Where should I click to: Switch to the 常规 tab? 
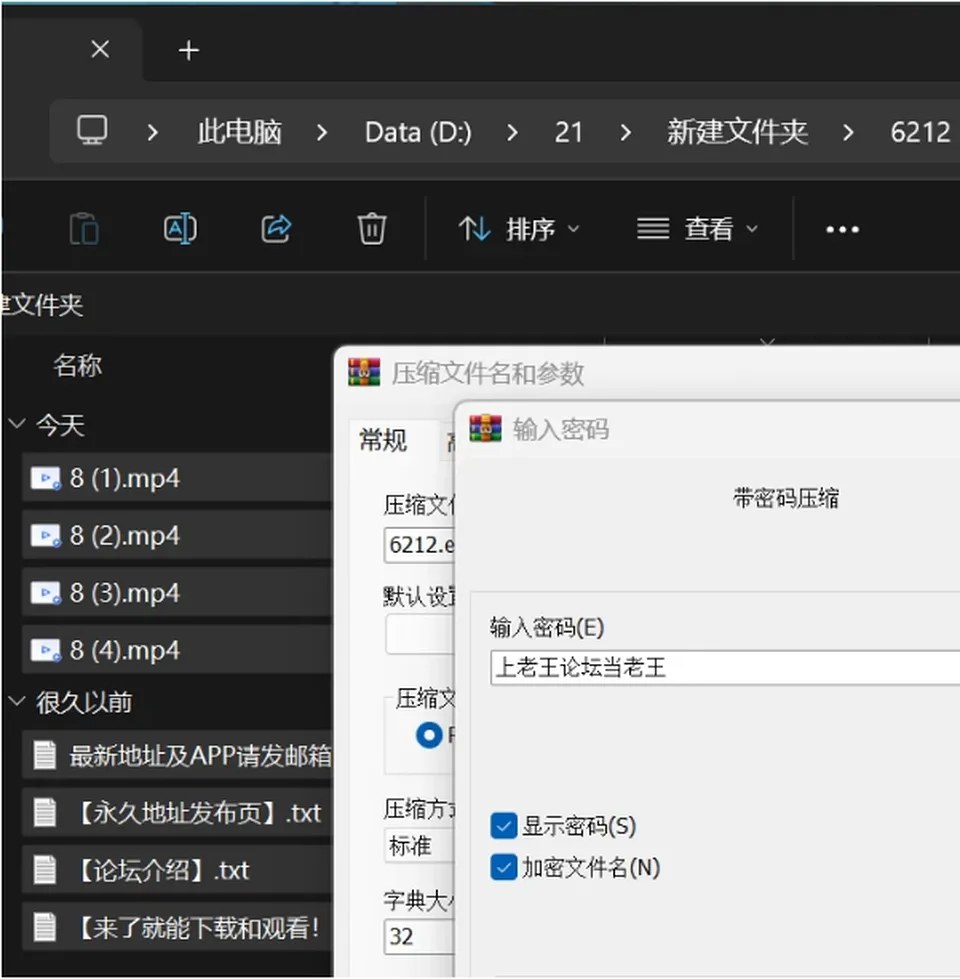pos(383,440)
